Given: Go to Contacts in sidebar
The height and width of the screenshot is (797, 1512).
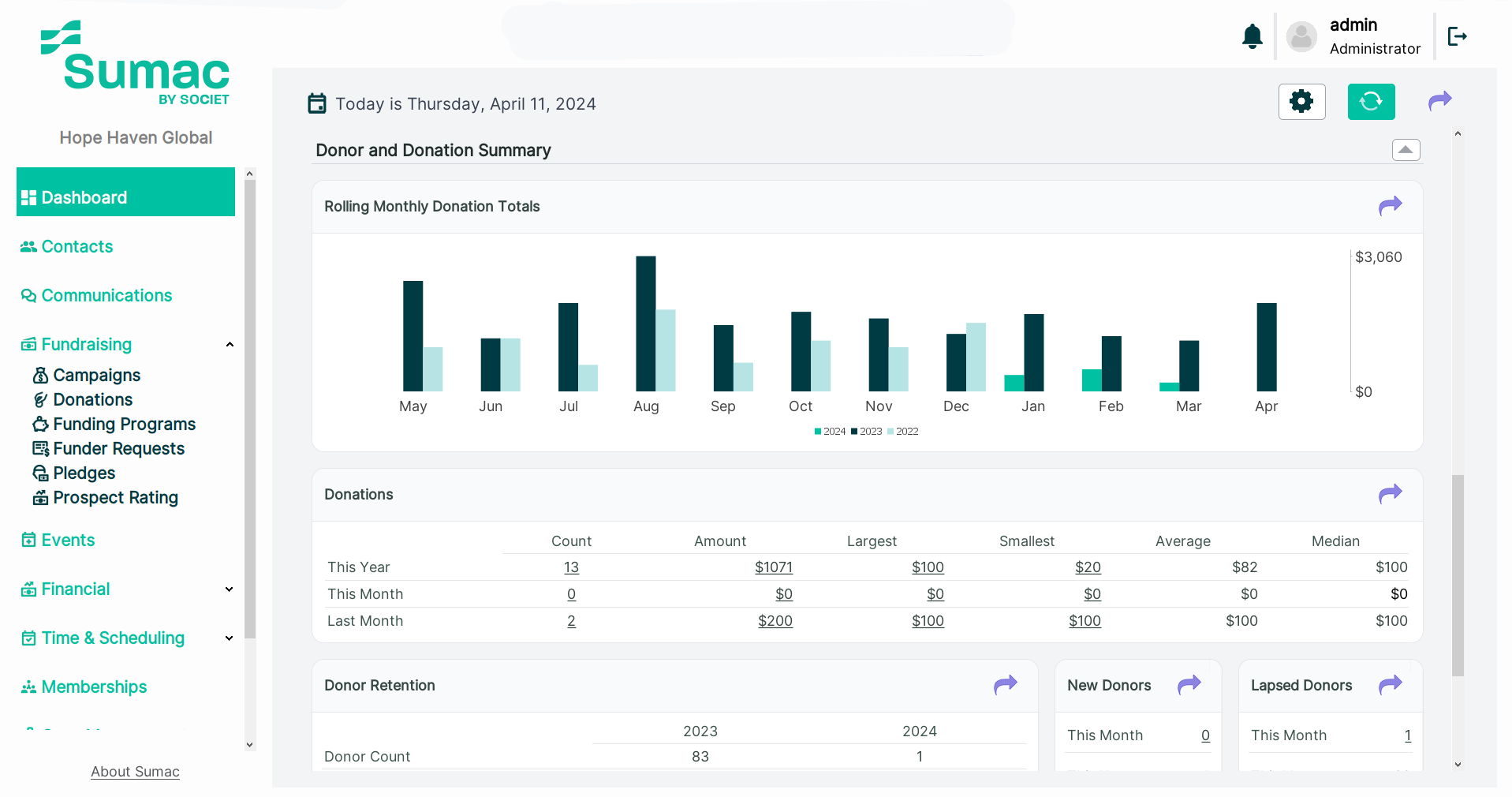Looking at the screenshot, I should (x=77, y=247).
